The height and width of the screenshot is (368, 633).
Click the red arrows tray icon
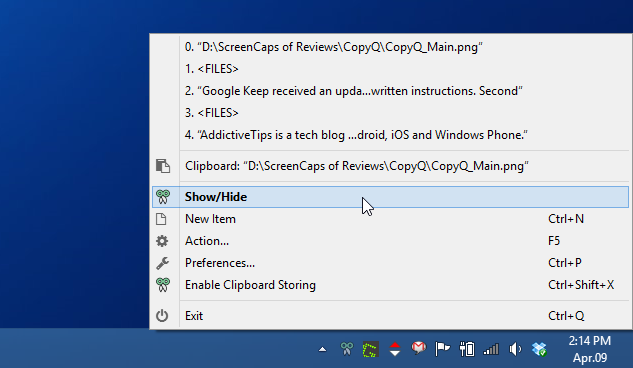[x=394, y=349]
